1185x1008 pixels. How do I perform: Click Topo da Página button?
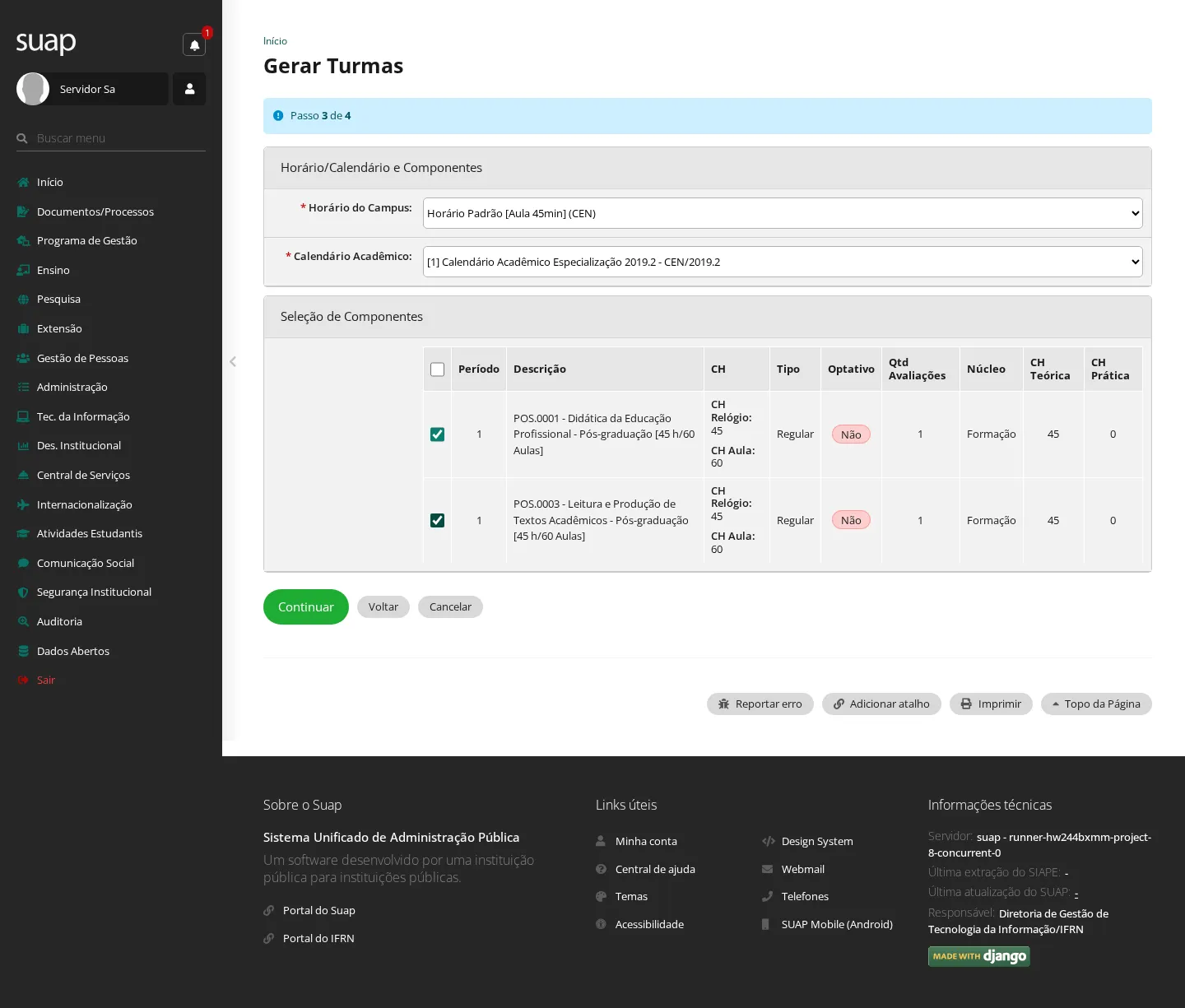coord(1096,704)
